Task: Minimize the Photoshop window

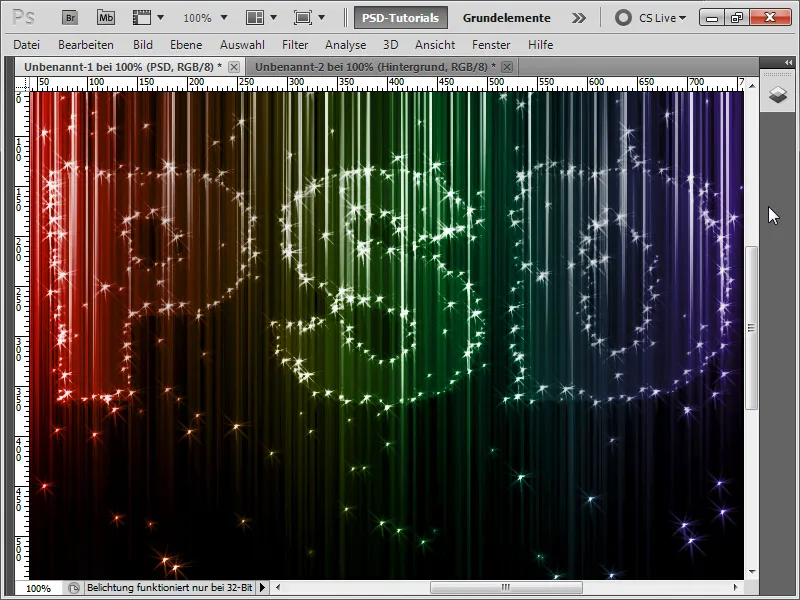Action: 712,18
